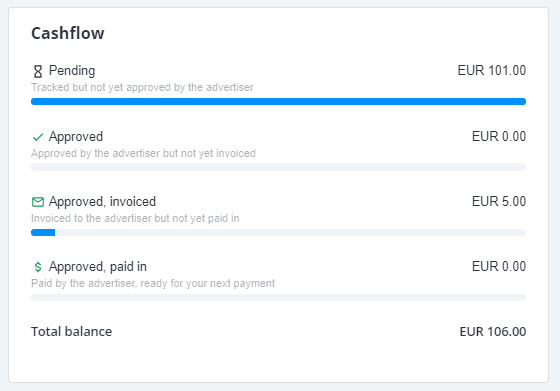560x391 pixels.
Task: Click the Approved, paid in label
Action: pos(98,267)
